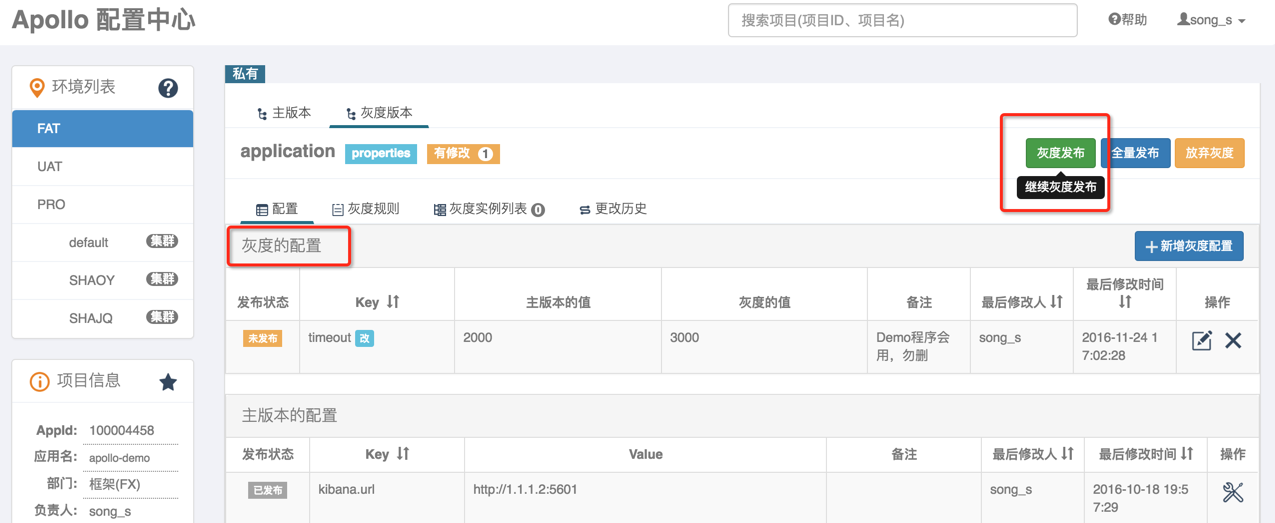Click the project search input field
Screen dimensions: 1275x523
[x=903, y=20]
